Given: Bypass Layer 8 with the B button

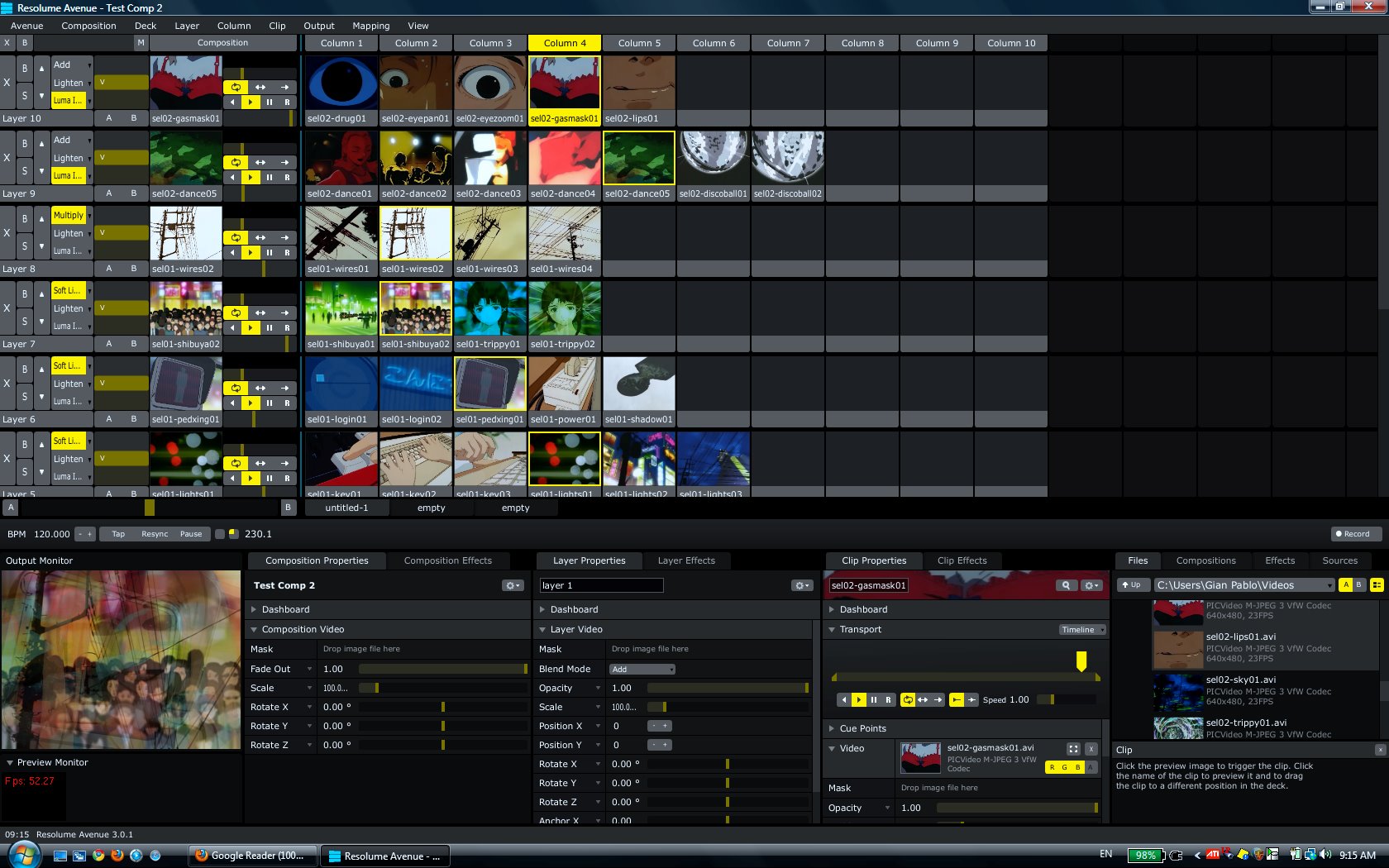Looking at the screenshot, I should tap(24, 219).
